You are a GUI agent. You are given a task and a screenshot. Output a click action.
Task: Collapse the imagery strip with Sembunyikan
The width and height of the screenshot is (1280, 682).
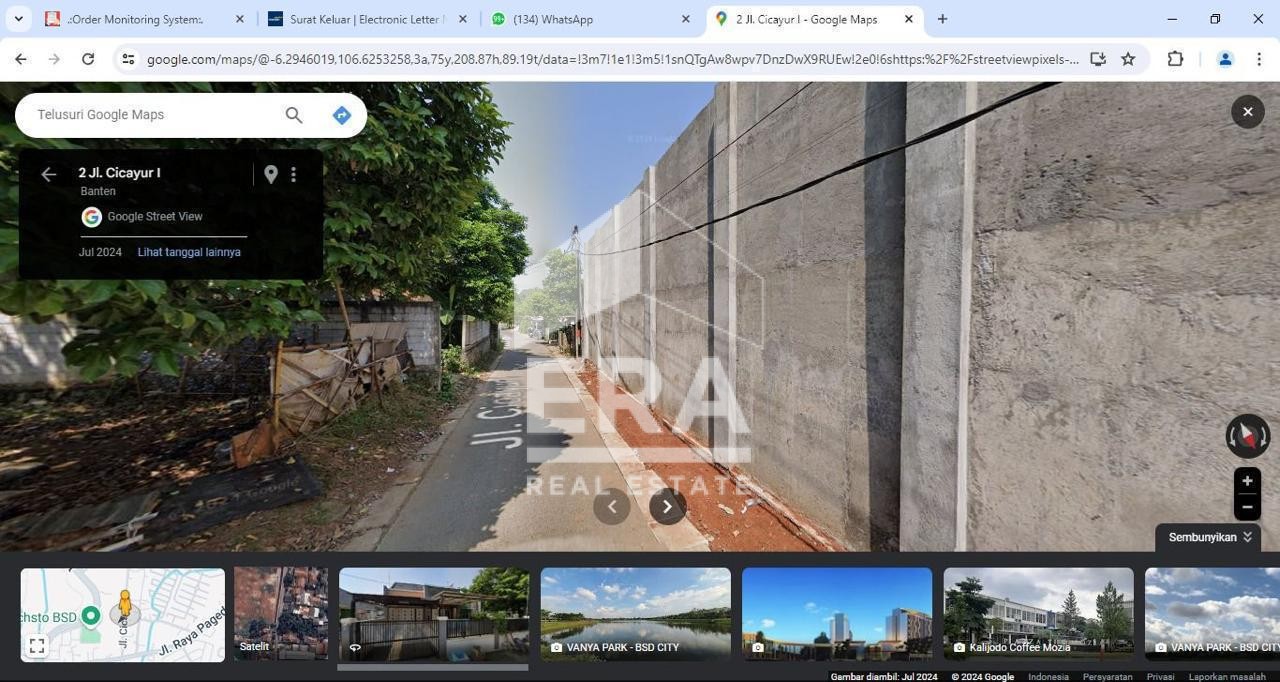click(x=1209, y=537)
